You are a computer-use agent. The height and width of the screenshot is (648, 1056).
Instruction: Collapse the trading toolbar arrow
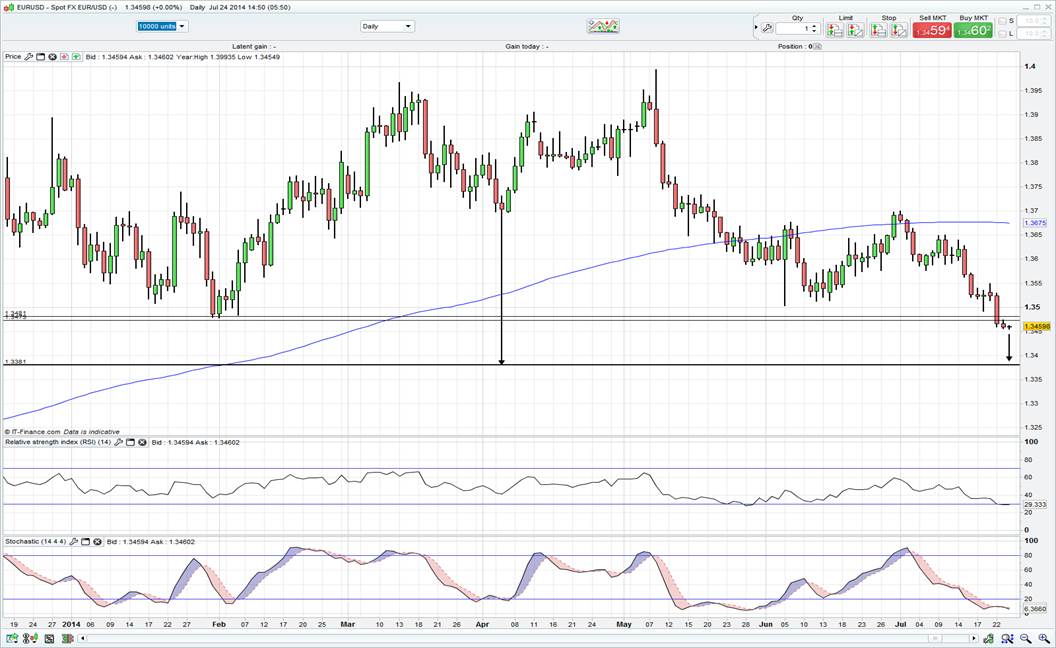click(x=755, y=28)
